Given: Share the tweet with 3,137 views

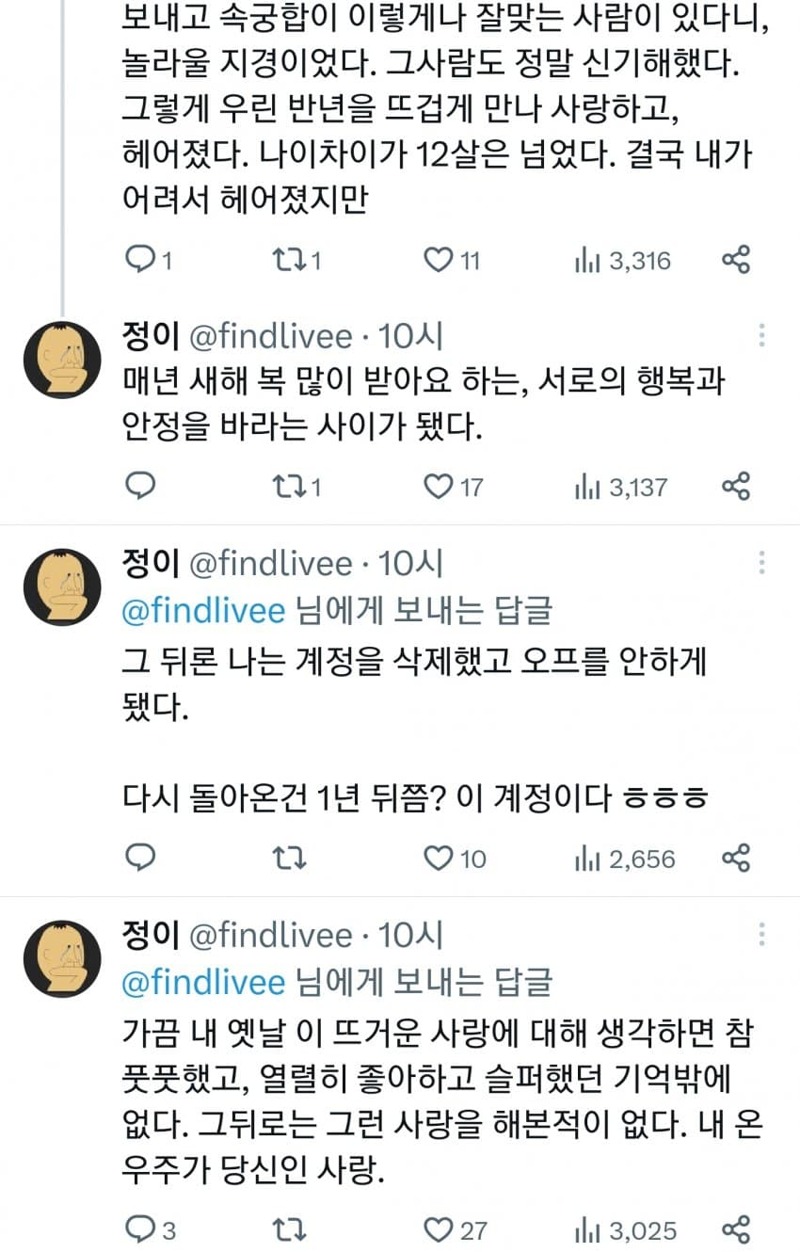Looking at the screenshot, I should click(736, 487).
